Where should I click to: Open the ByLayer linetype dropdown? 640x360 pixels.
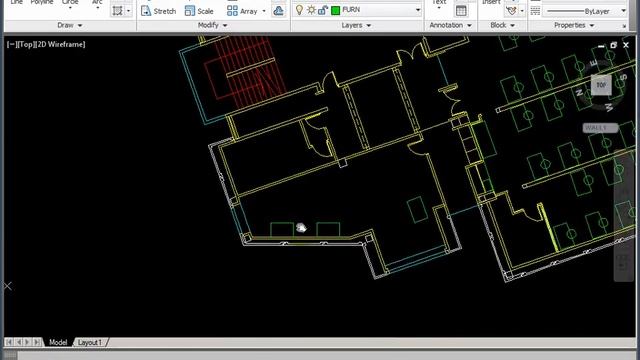pyautogui.click(x=623, y=11)
